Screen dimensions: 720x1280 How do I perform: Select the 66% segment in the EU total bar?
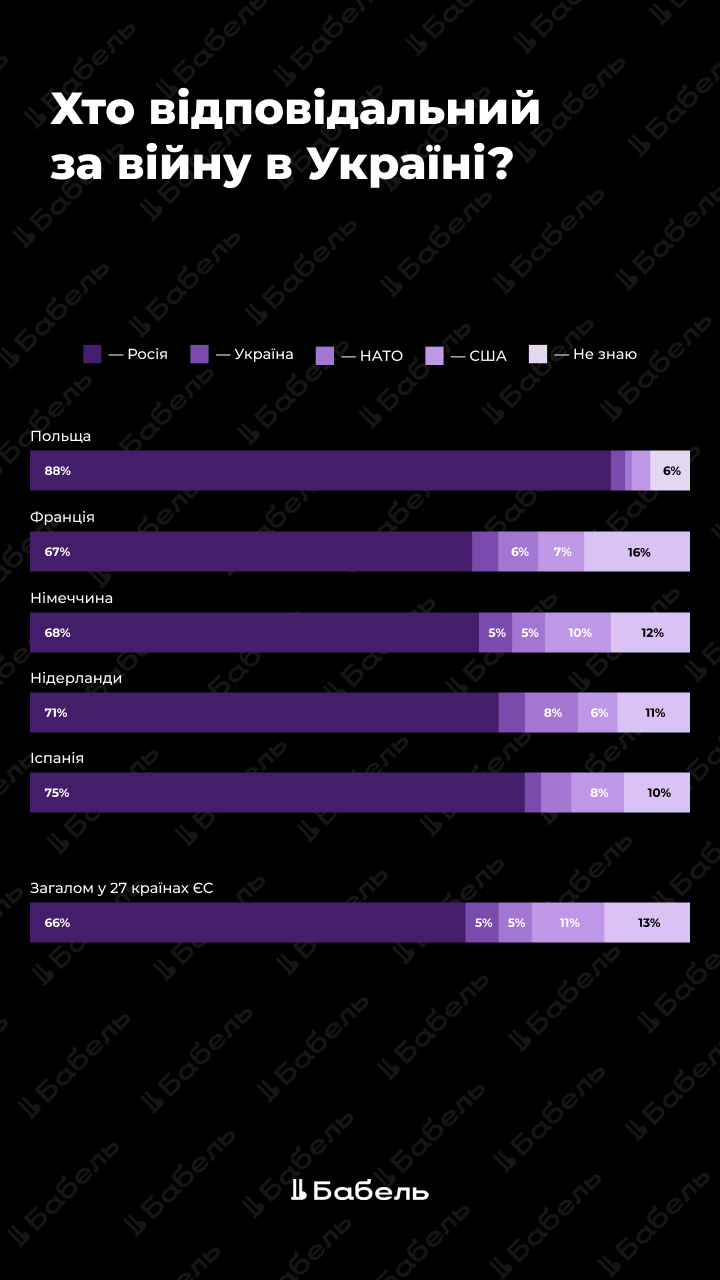[x=247, y=922]
